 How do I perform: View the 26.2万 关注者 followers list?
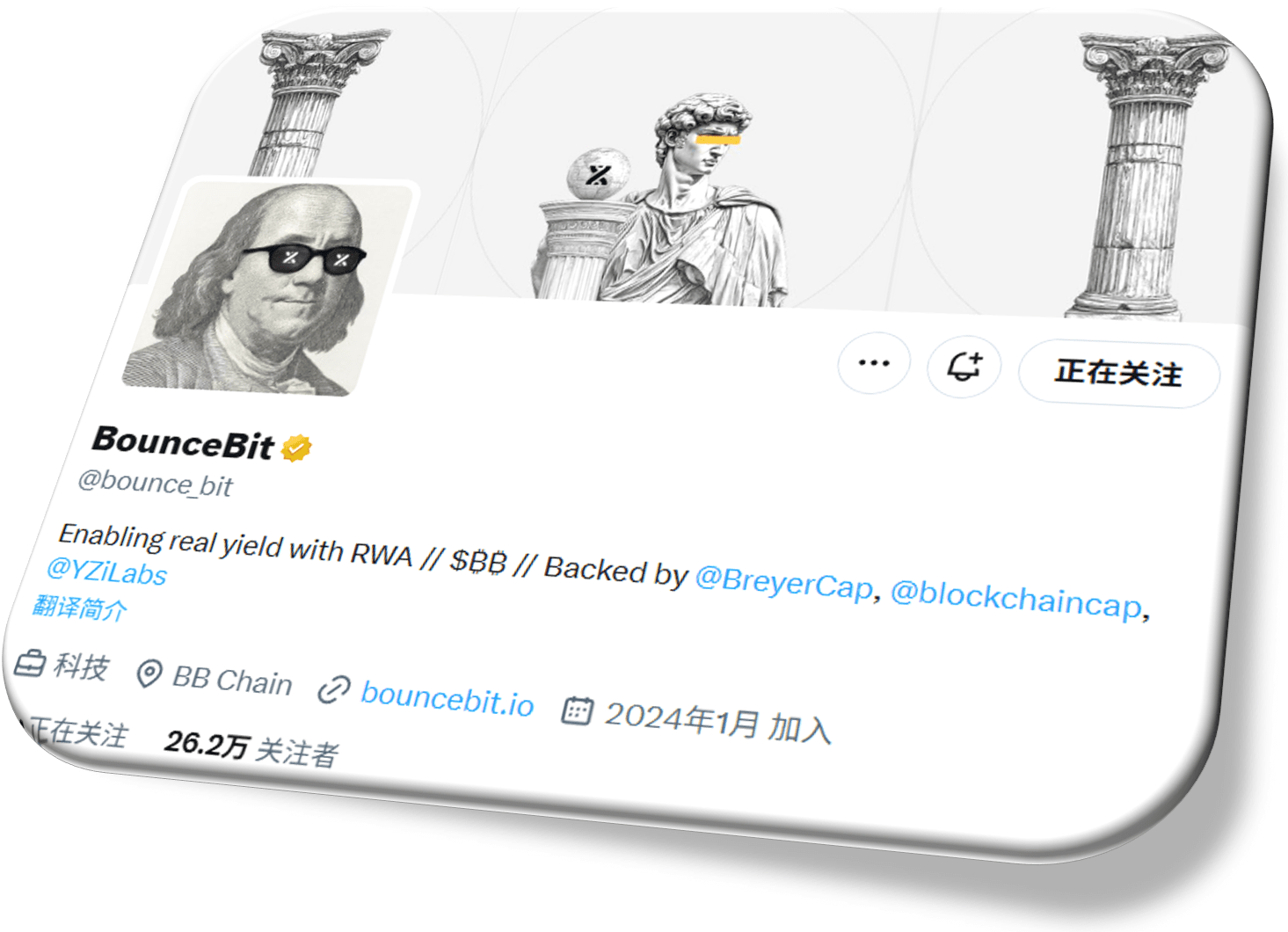(251, 747)
